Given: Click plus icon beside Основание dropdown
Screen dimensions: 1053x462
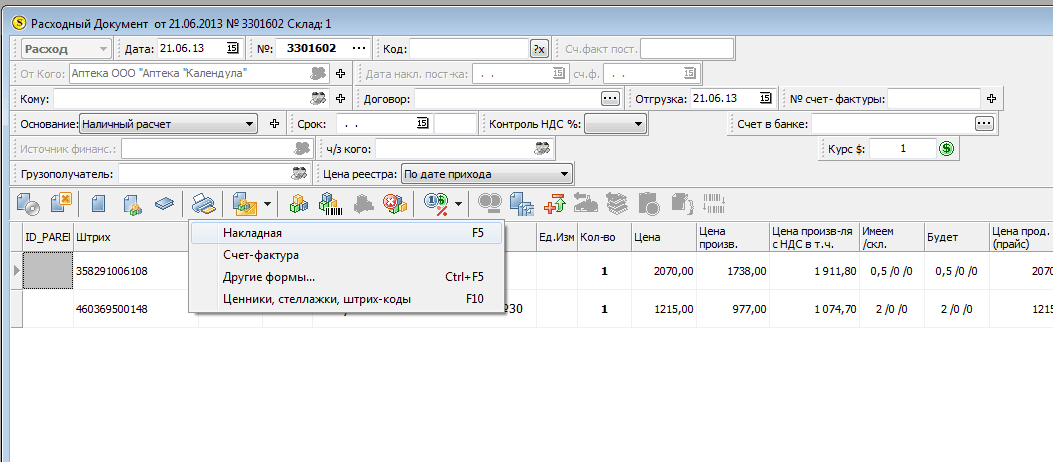Looking at the screenshot, I should (274, 124).
